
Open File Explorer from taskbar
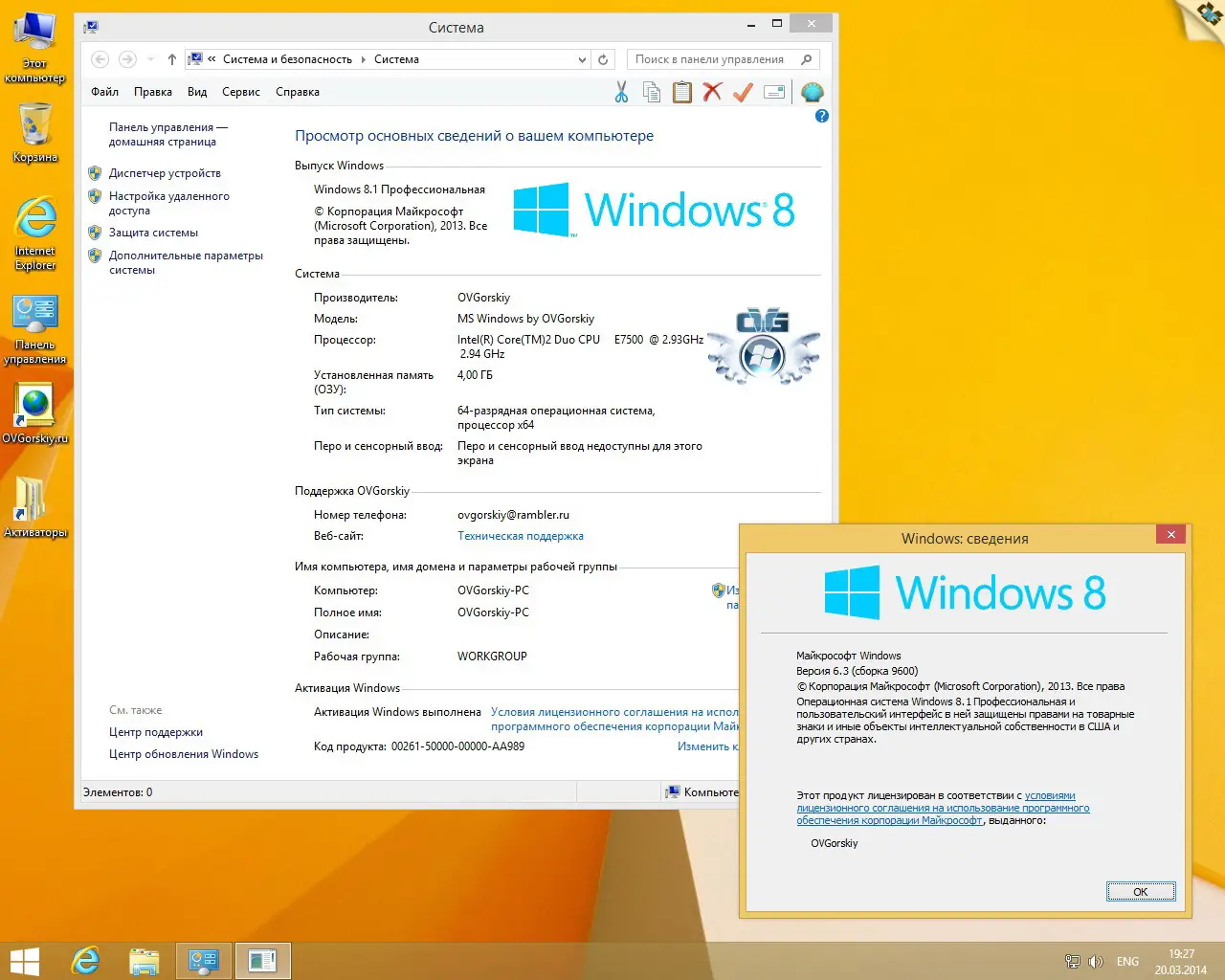(x=144, y=961)
